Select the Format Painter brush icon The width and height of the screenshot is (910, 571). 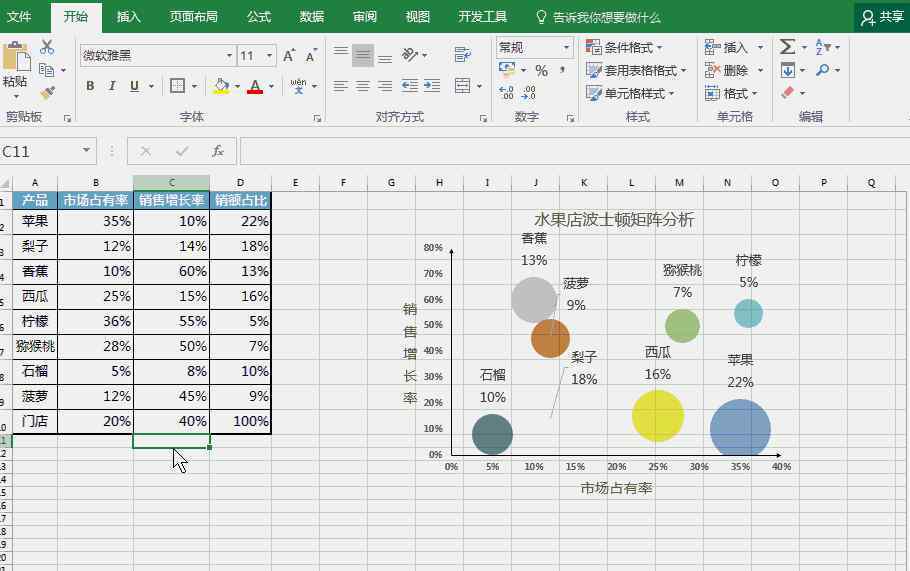[47, 93]
